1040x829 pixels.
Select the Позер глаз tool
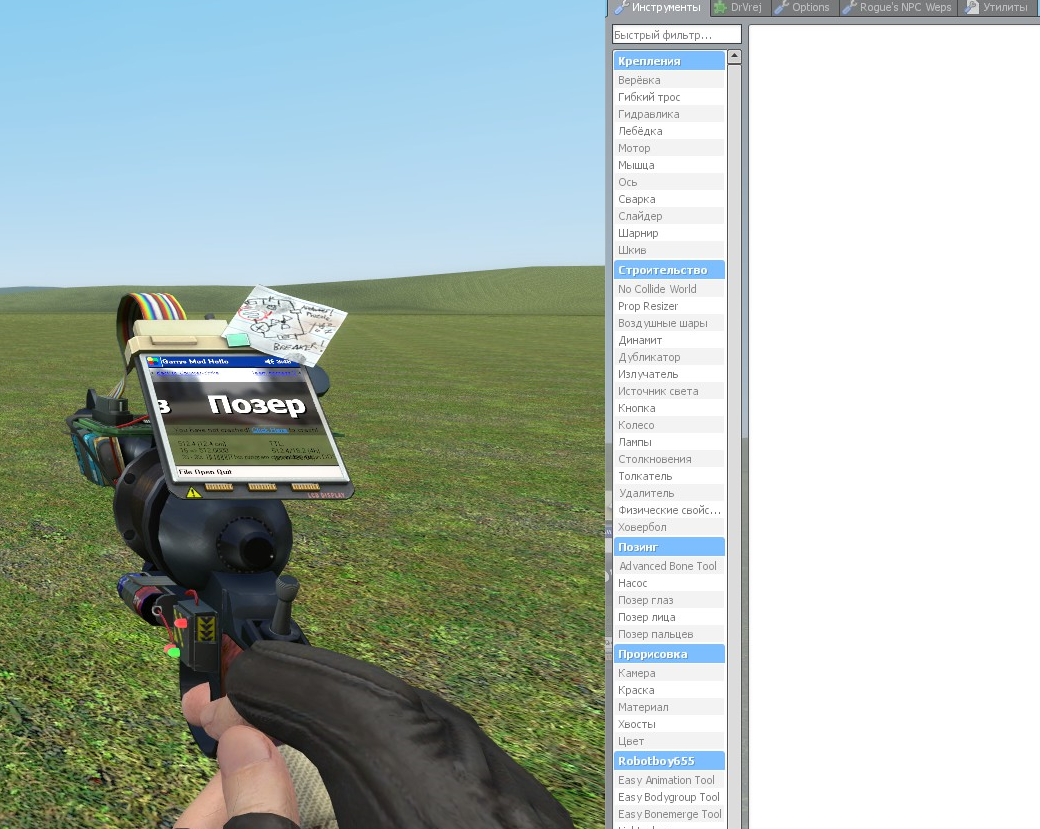pos(669,600)
